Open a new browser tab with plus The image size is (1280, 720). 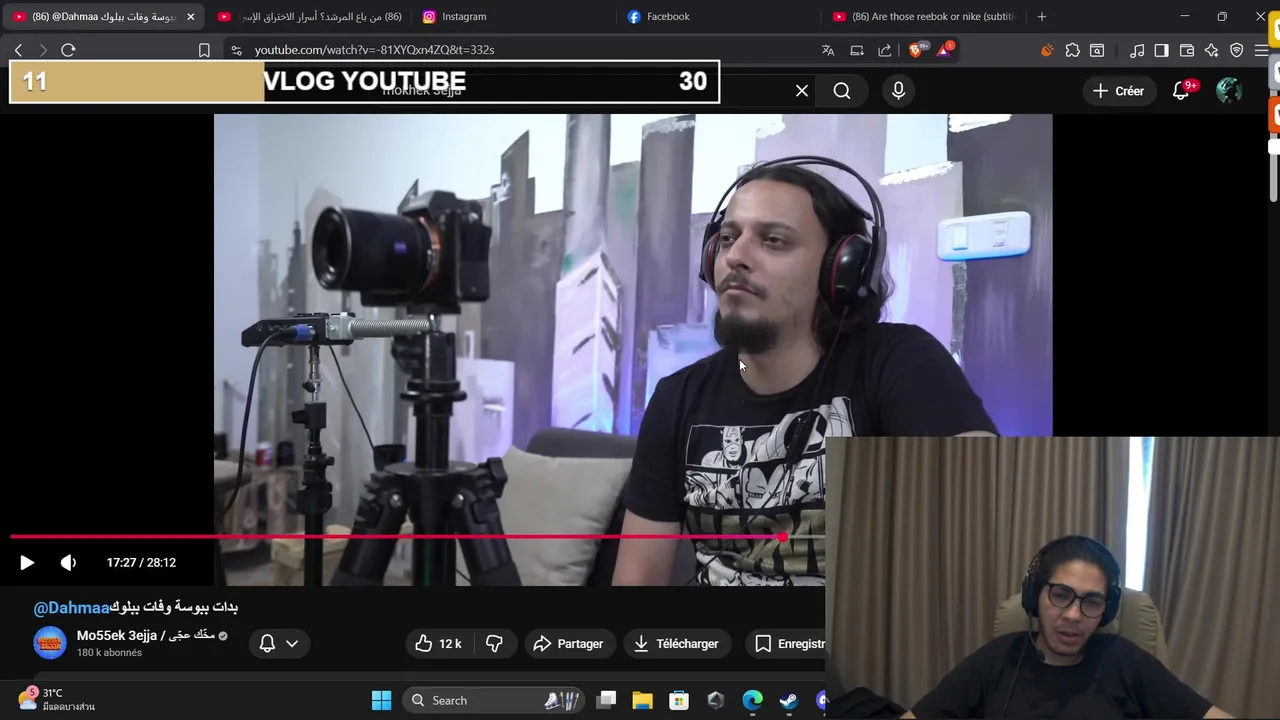[1042, 17]
